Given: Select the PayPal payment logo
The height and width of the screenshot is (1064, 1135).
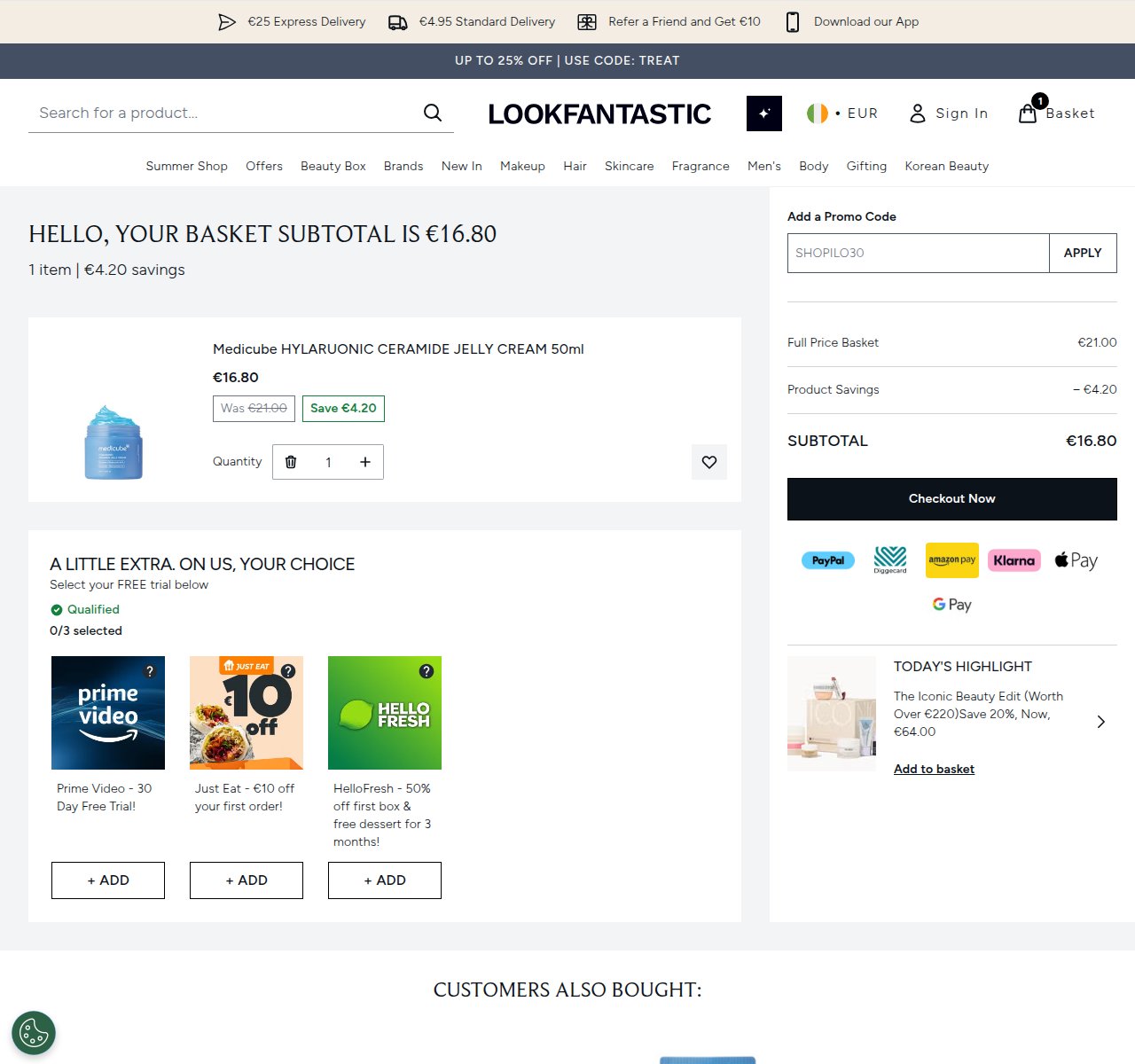Looking at the screenshot, I should (828, 560).
